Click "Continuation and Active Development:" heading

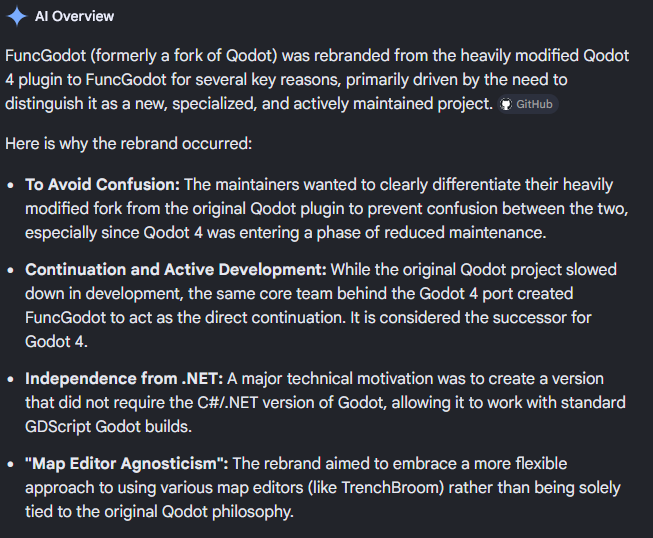[x=175, y=270]
